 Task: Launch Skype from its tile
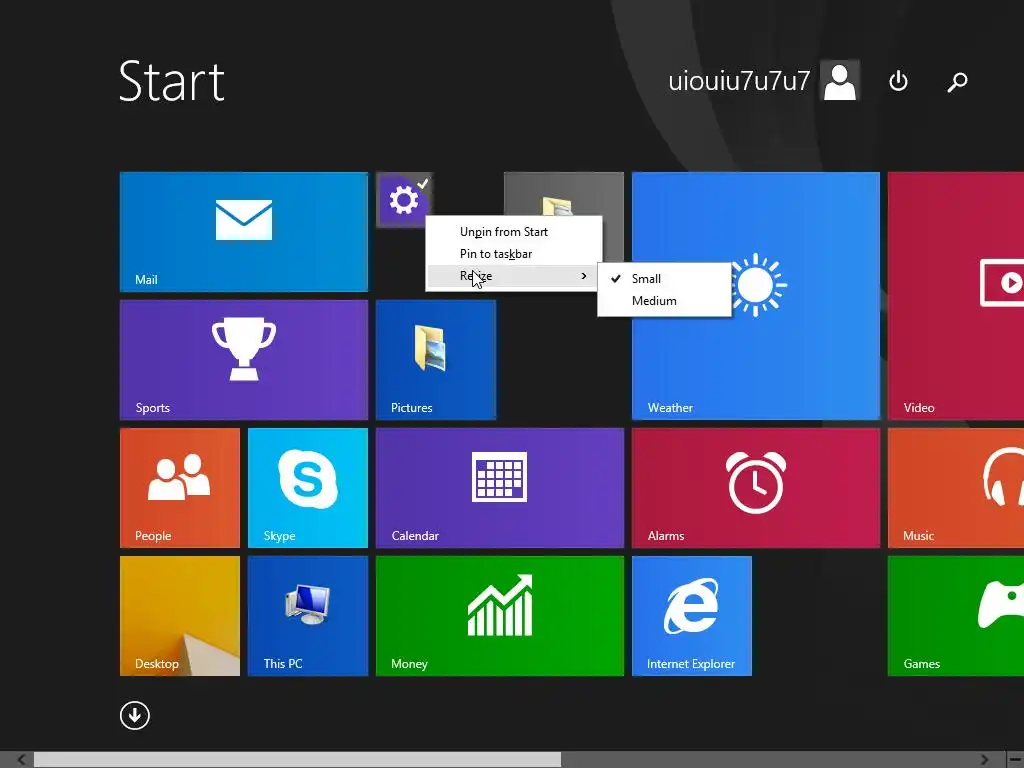click(308, 488)
